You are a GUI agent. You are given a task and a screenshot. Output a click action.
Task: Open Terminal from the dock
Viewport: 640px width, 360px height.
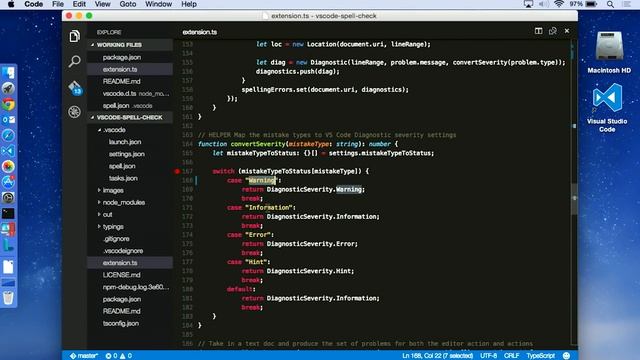coord(8,213)
